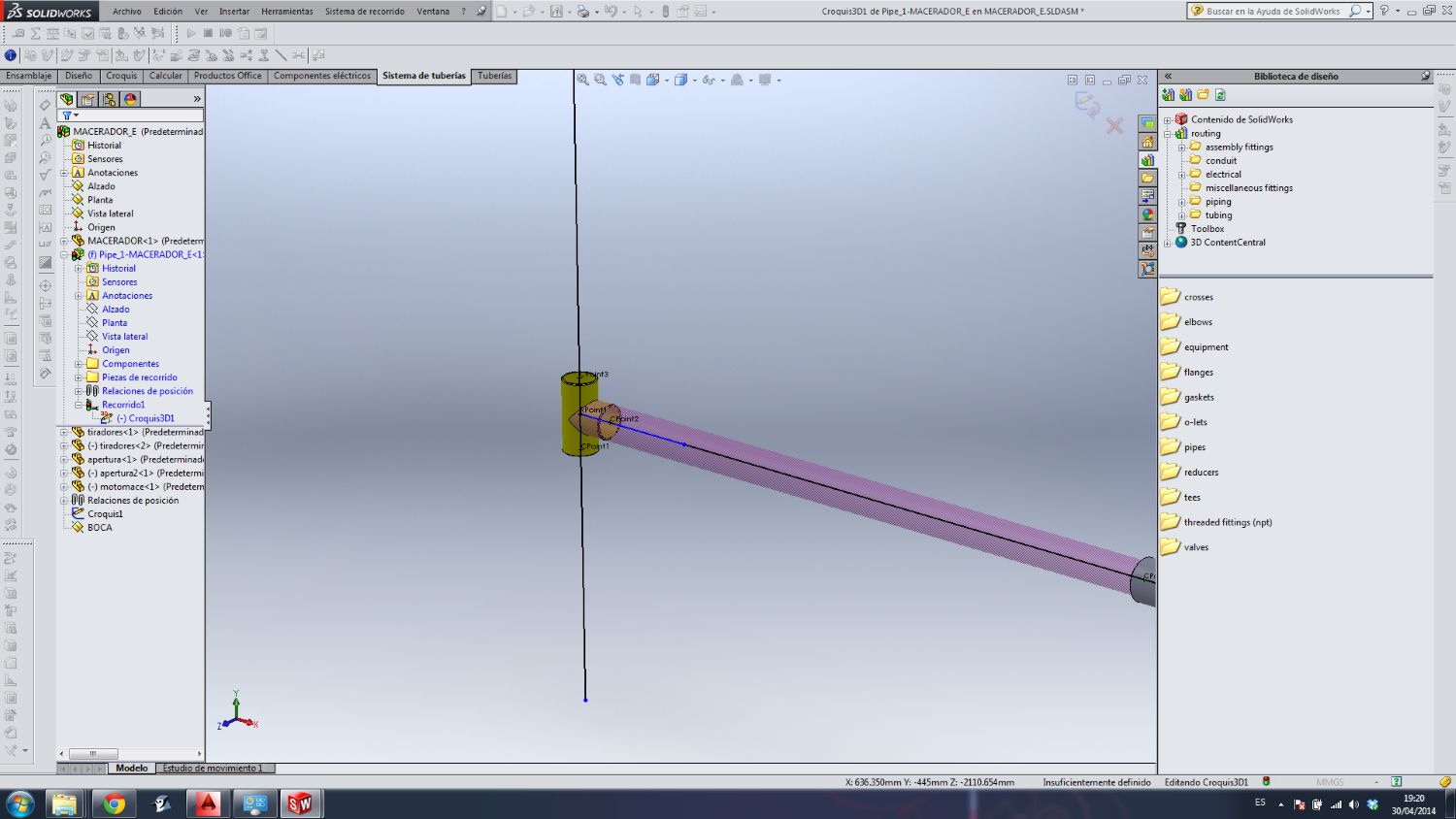Collapse the routing library node
This screenshot has height=819, width=1456.
[x=1168, y=134]
